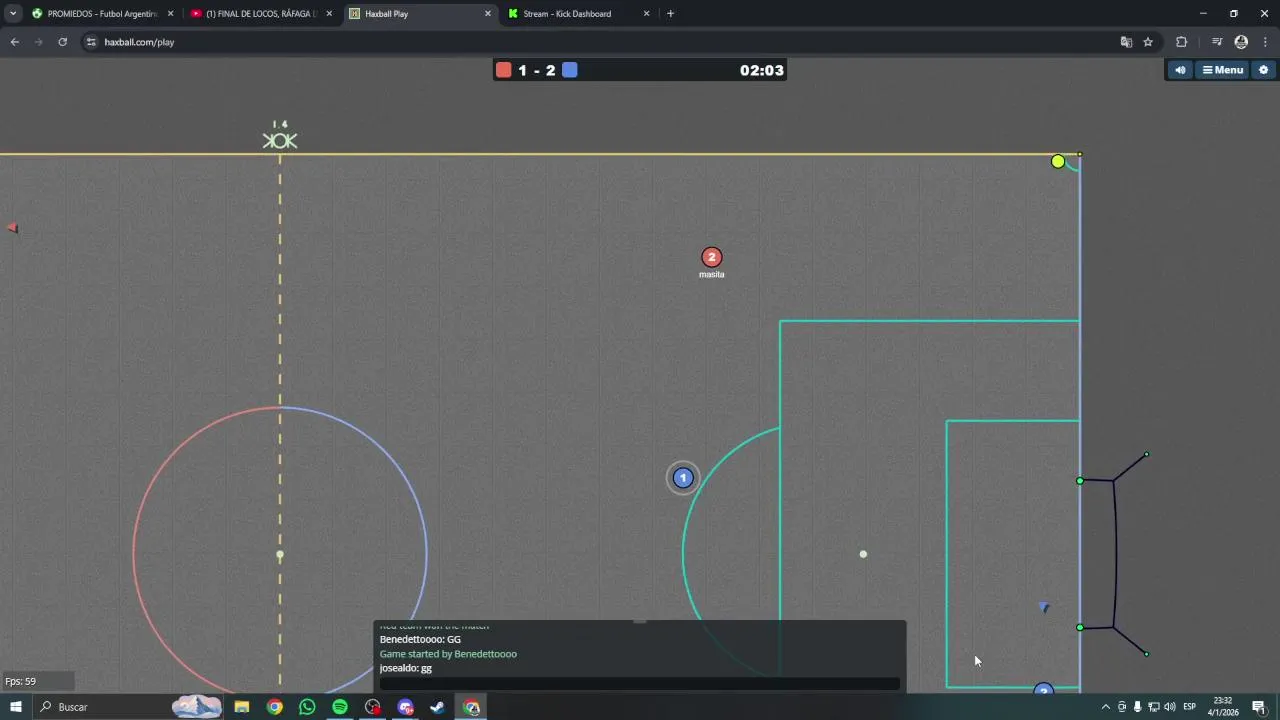Translate this page icon
The width and height of the screenshot is (1280, 720).
click(x=1126, y=42)
